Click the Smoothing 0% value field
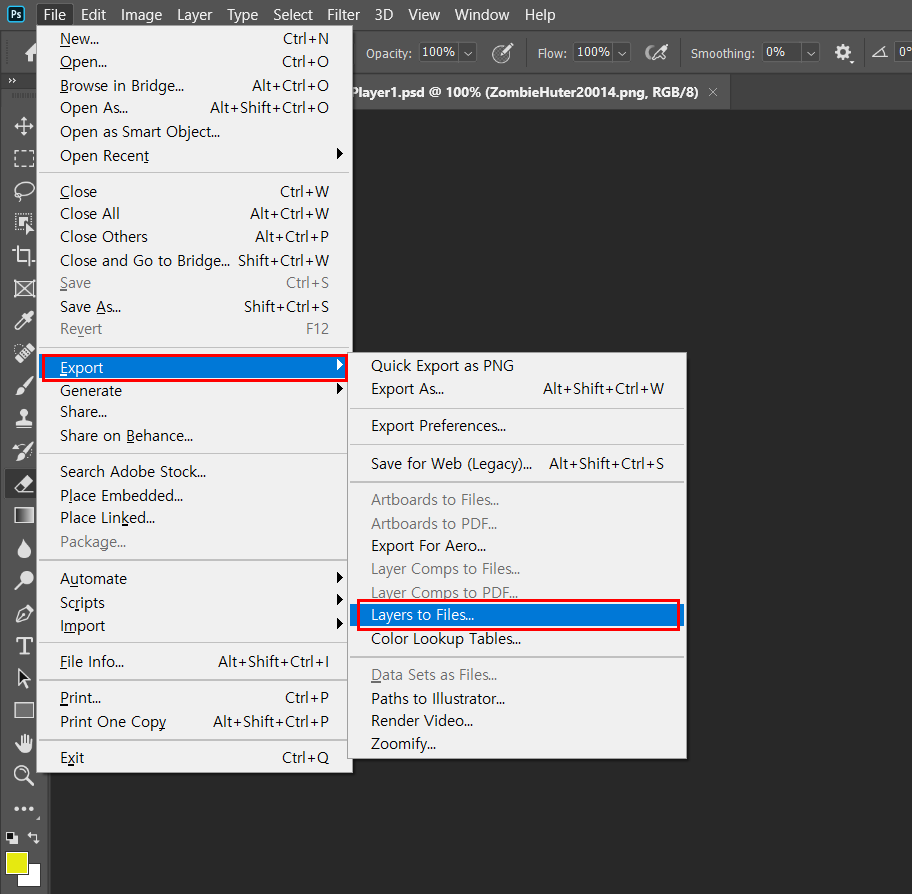Screen dimensions: 912x894 [x=782, y=52]
